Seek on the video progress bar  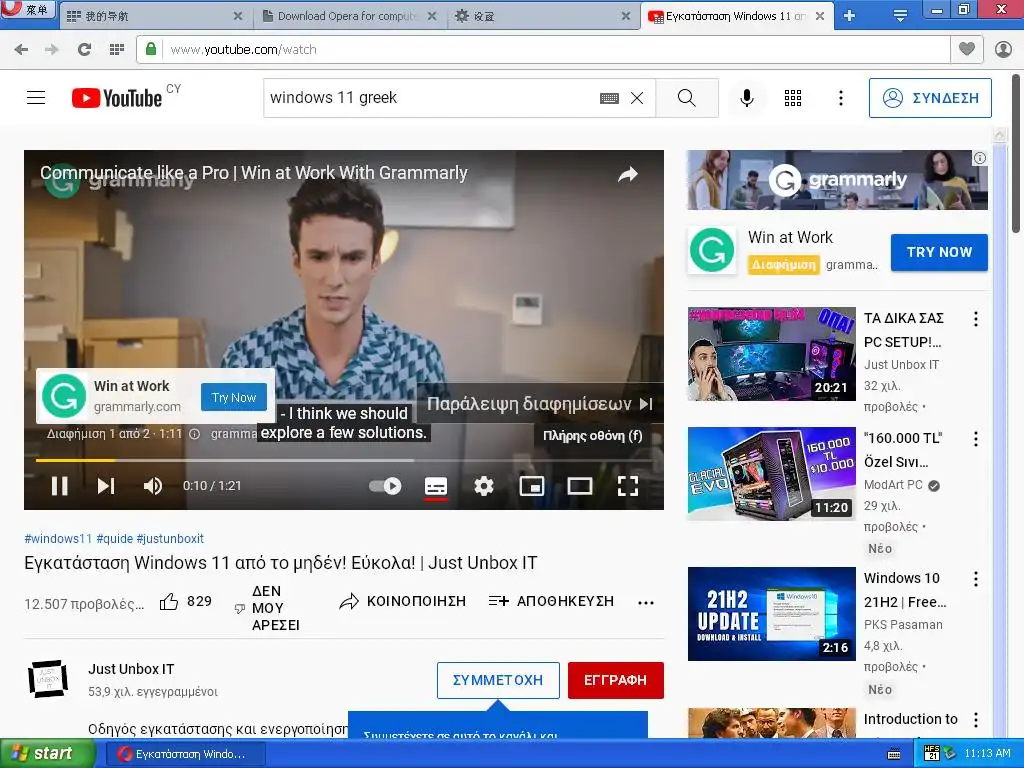pyautogui.click(x=344, y=460)
